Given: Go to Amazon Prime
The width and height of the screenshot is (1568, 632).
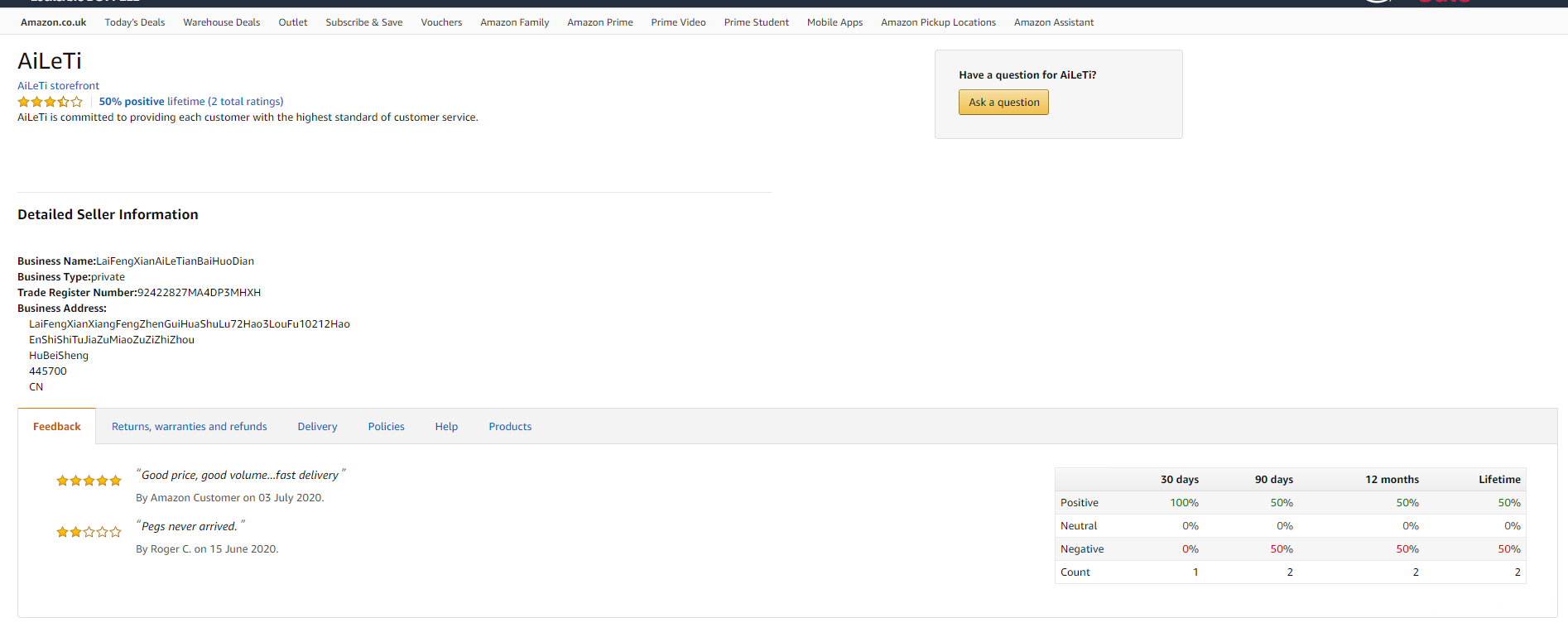Looking at the screenshot, I should (x=600, y=22).
